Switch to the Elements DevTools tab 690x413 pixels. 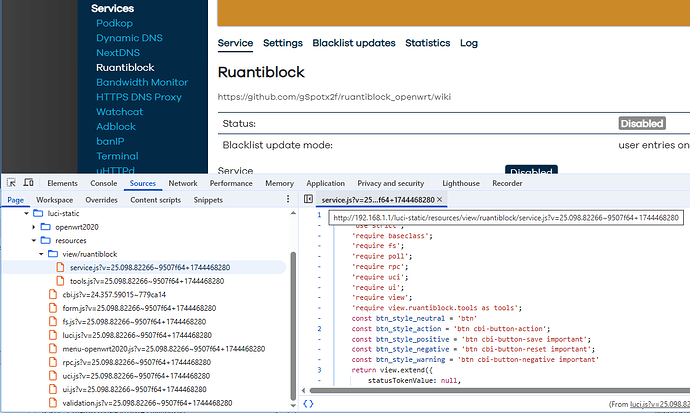[x=62, y=183]
